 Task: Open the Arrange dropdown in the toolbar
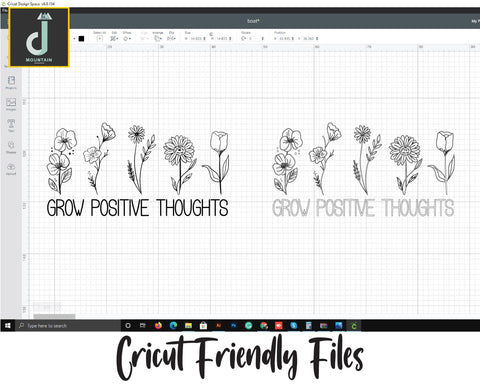158,38
